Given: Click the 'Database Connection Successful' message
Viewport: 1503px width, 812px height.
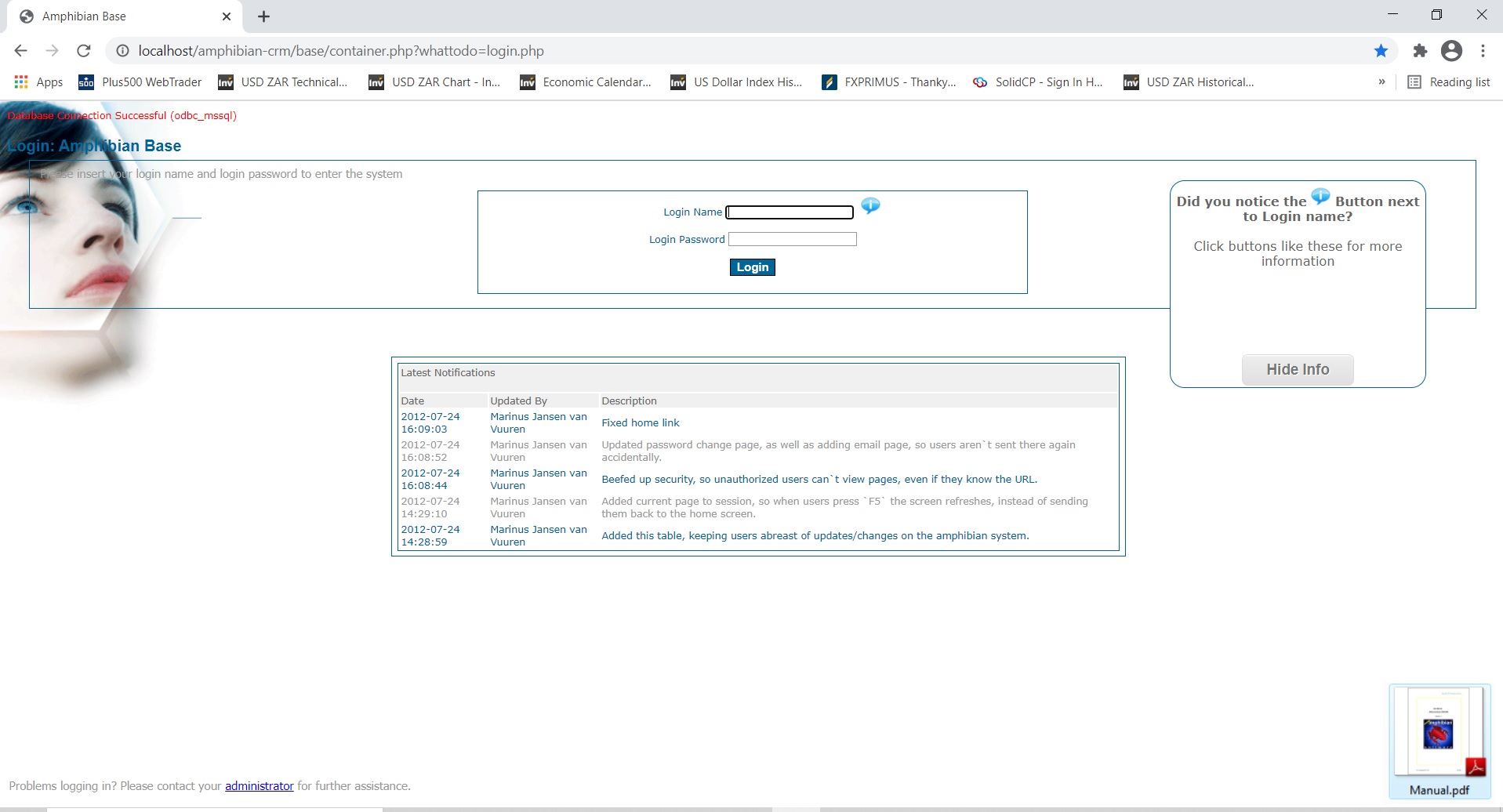Looking at the screenshot, I should point(122,116).
